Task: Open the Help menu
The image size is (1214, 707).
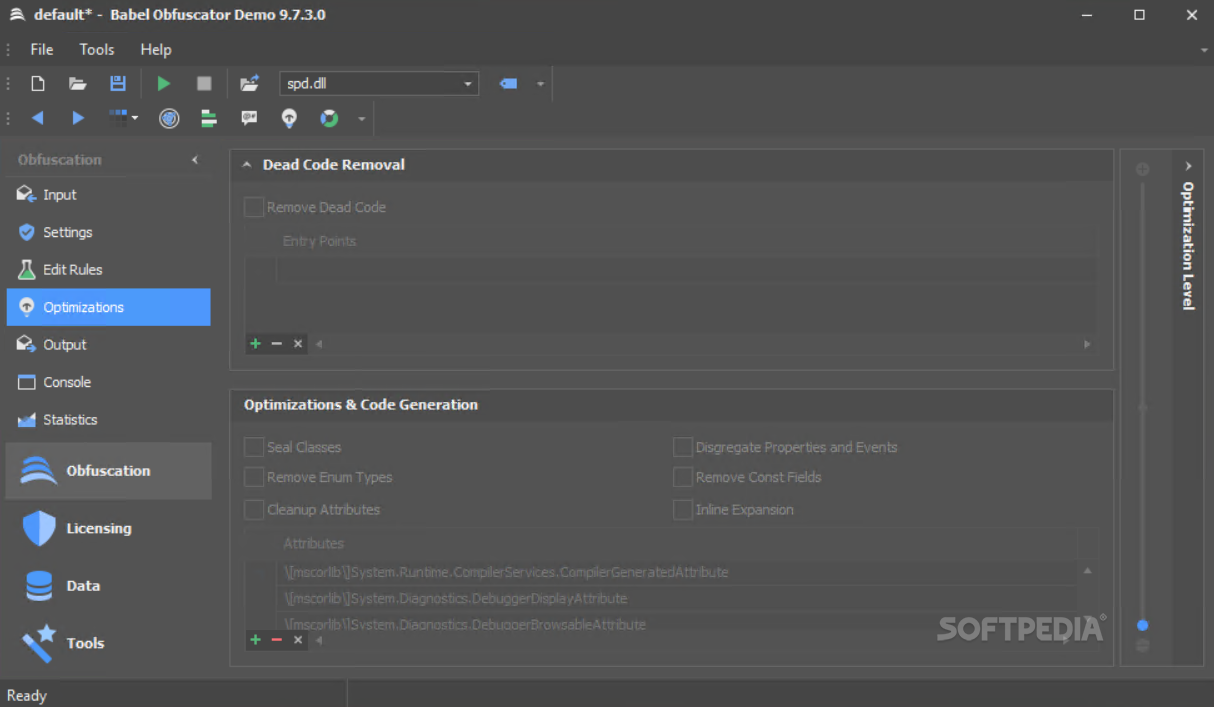Action: [x=155, y=49]
